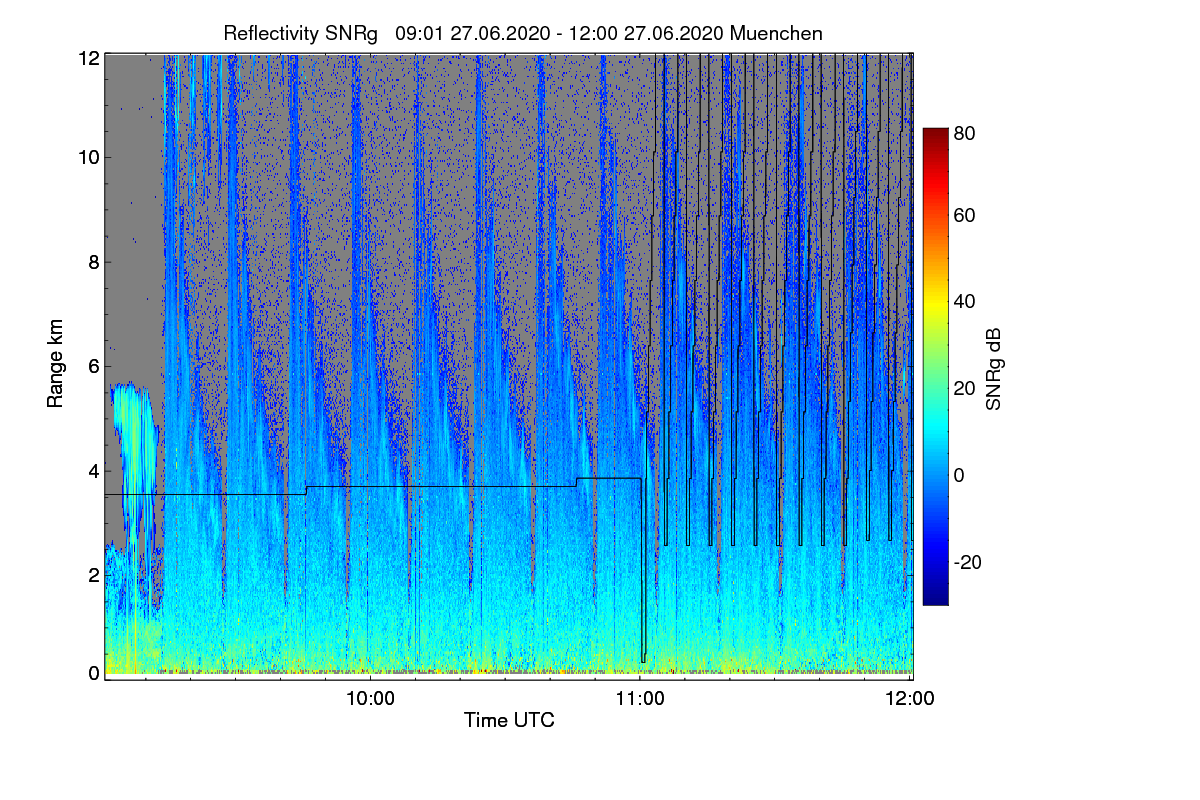Image resolution: width=1200 pixels, height=800 pixels.
Task: Click the plot title 'Reflectivity SNRg'
Action: tap(300, 33)
